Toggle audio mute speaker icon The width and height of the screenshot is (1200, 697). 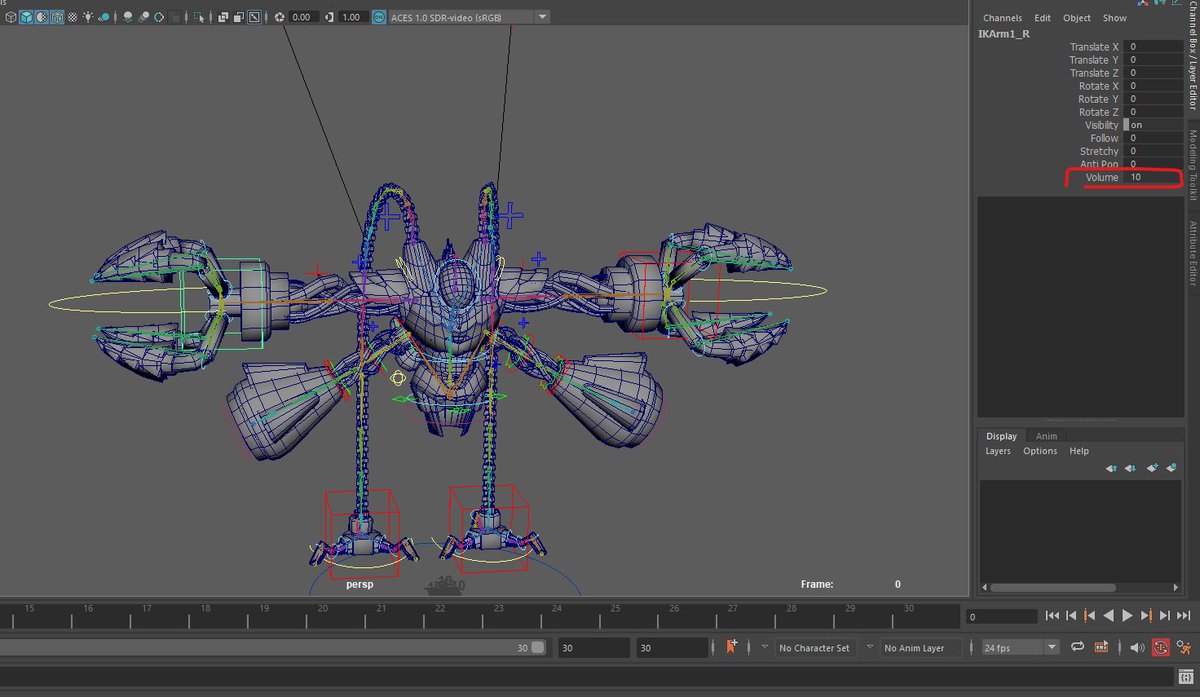pyautogui.click(x=1137, y=647)
